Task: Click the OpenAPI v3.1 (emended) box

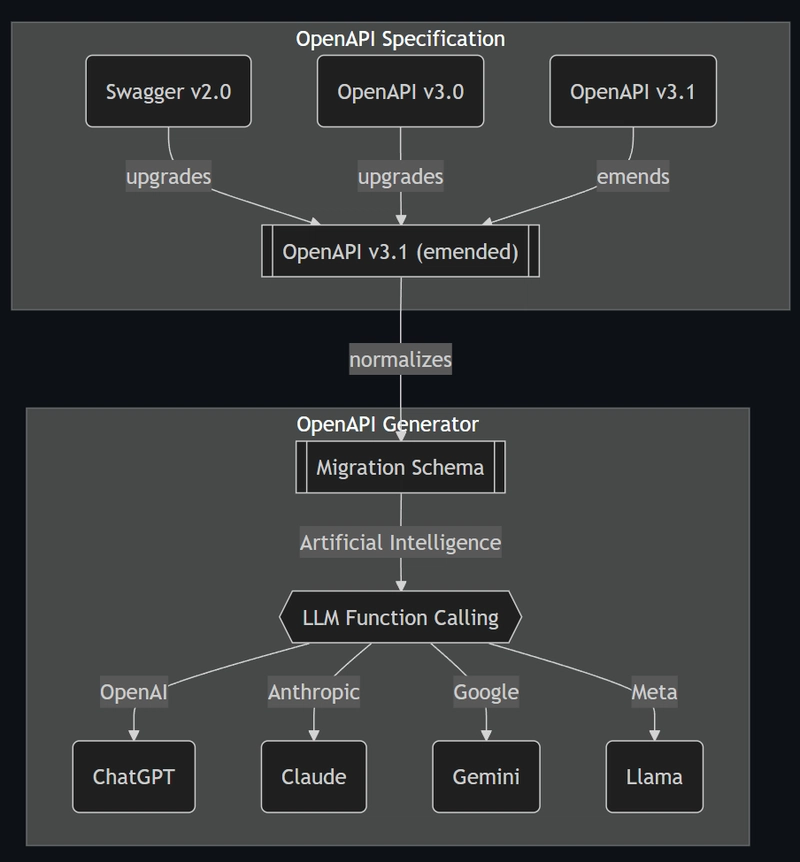Action: (400, 251)
